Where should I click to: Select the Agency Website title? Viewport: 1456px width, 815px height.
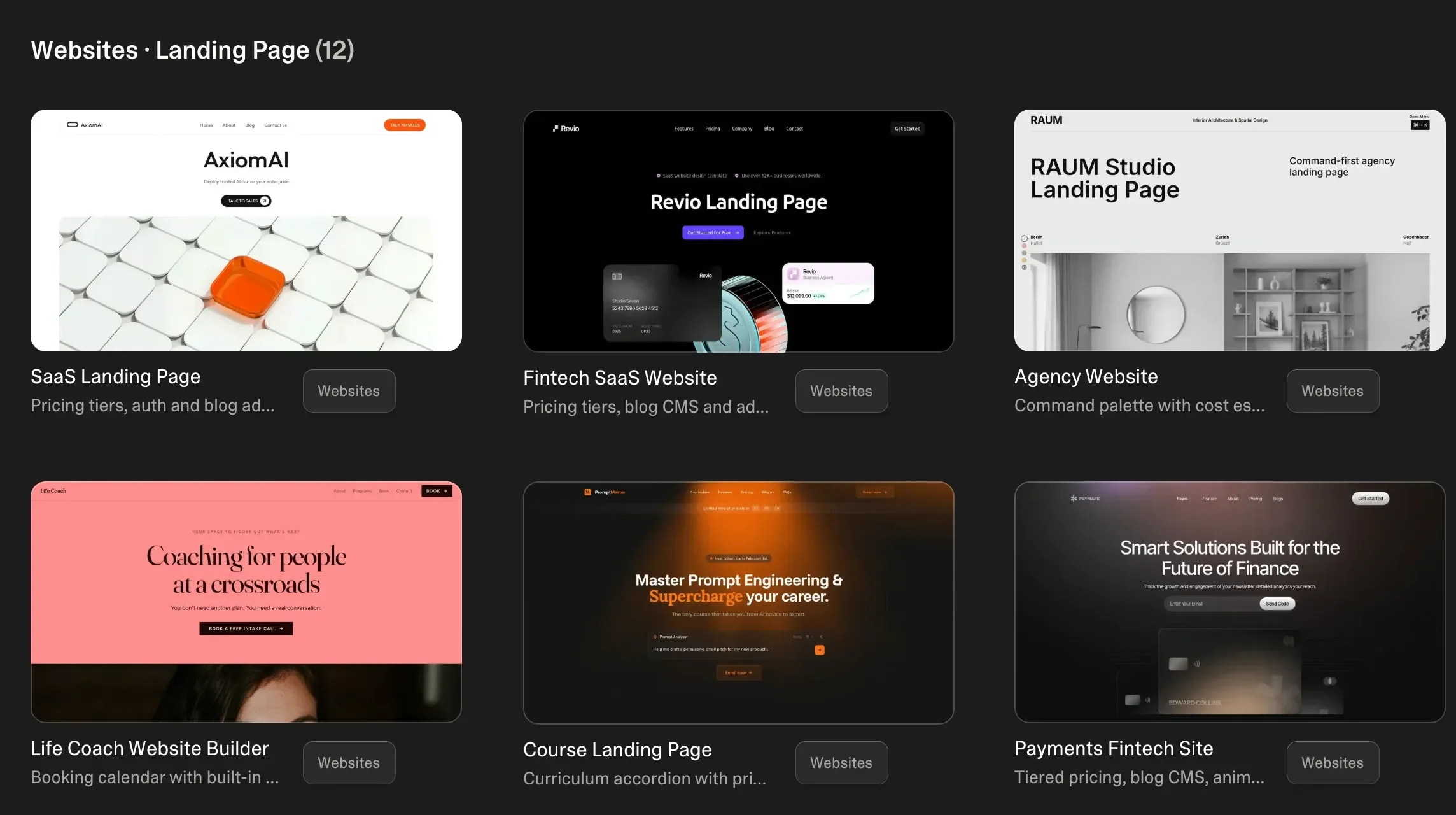pos(1086,377)
